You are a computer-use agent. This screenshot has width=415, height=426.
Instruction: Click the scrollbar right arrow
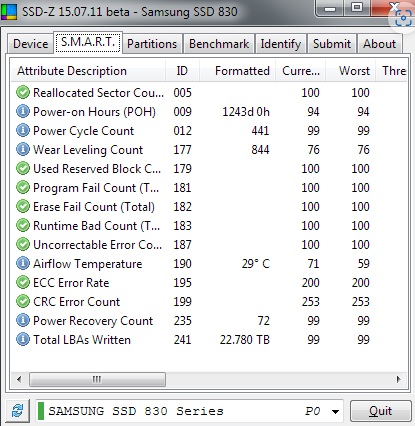point(399,379)
